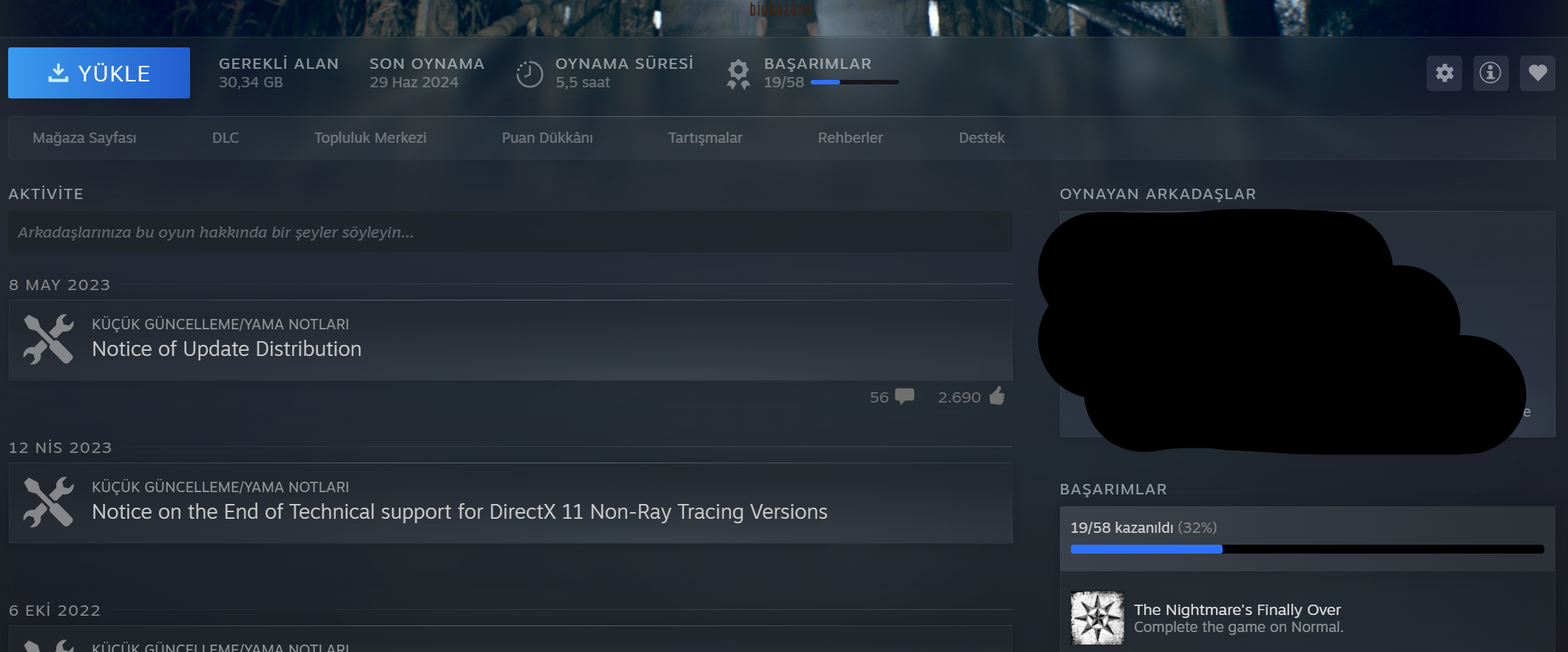
Task: Open Tartışmalar tab
Action: click(705, 138)
